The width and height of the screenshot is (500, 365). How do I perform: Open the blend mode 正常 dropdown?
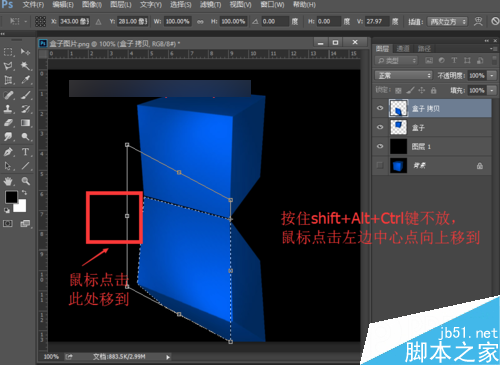pos(404,76)
